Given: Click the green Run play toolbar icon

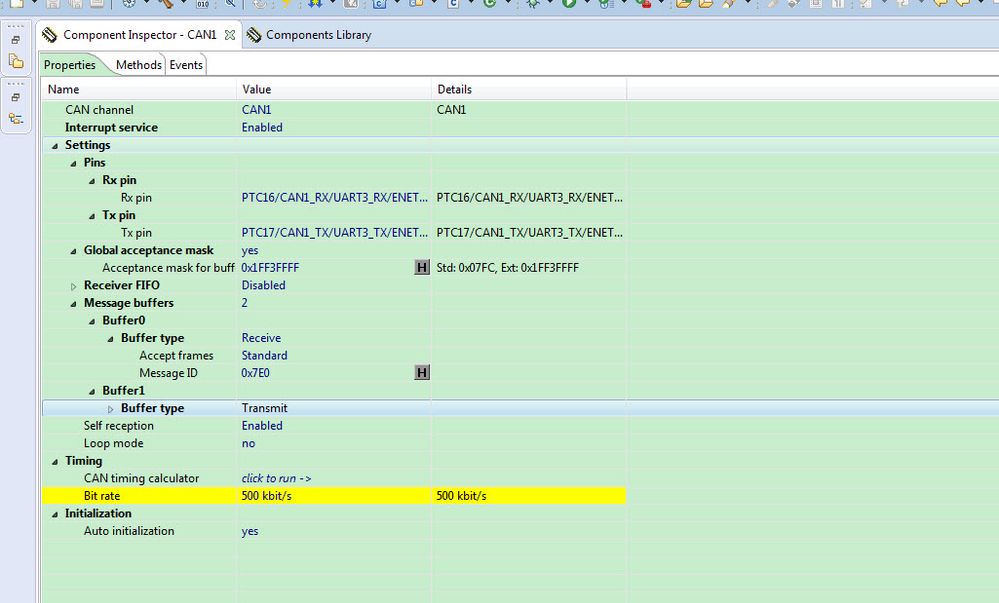Looking at the screenshot, I should coord(569,3).
